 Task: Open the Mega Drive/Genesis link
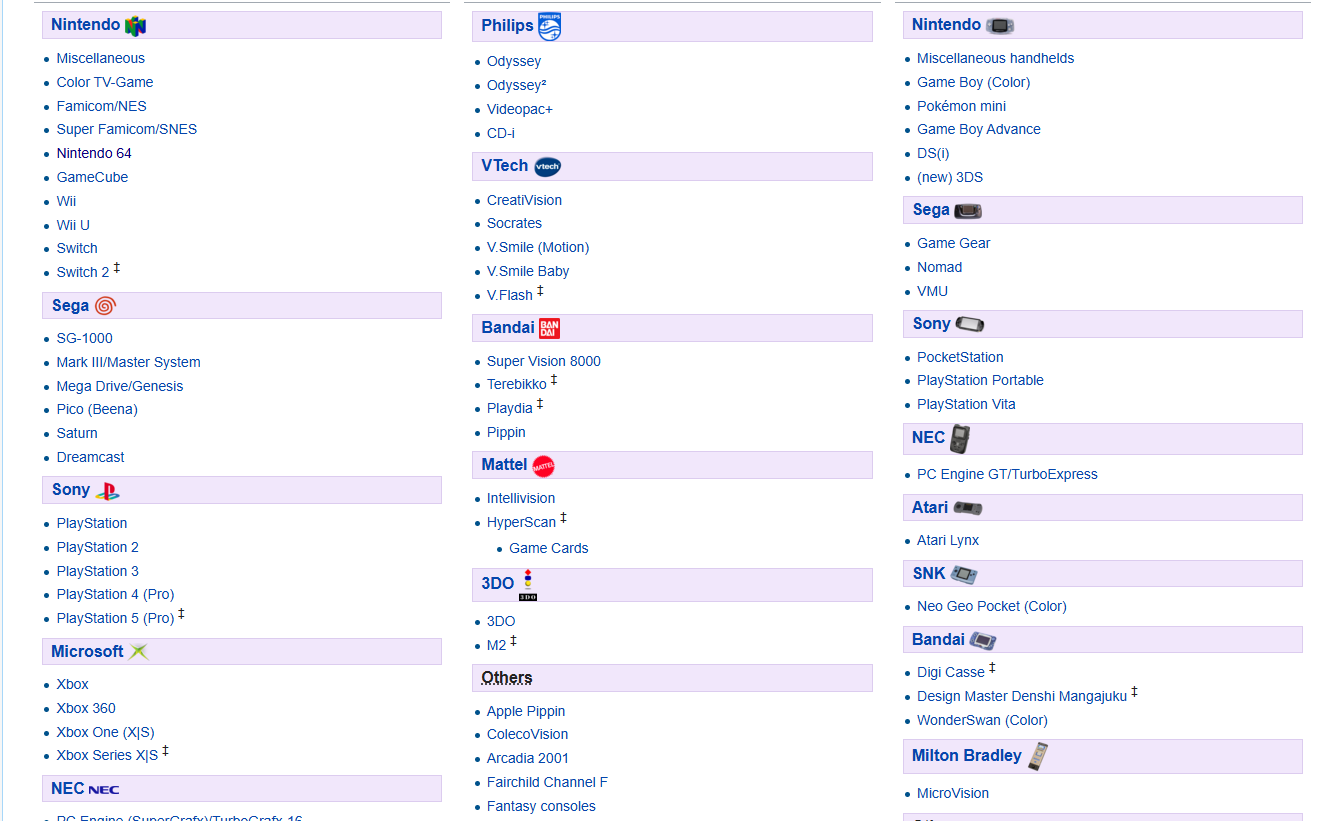120,386
